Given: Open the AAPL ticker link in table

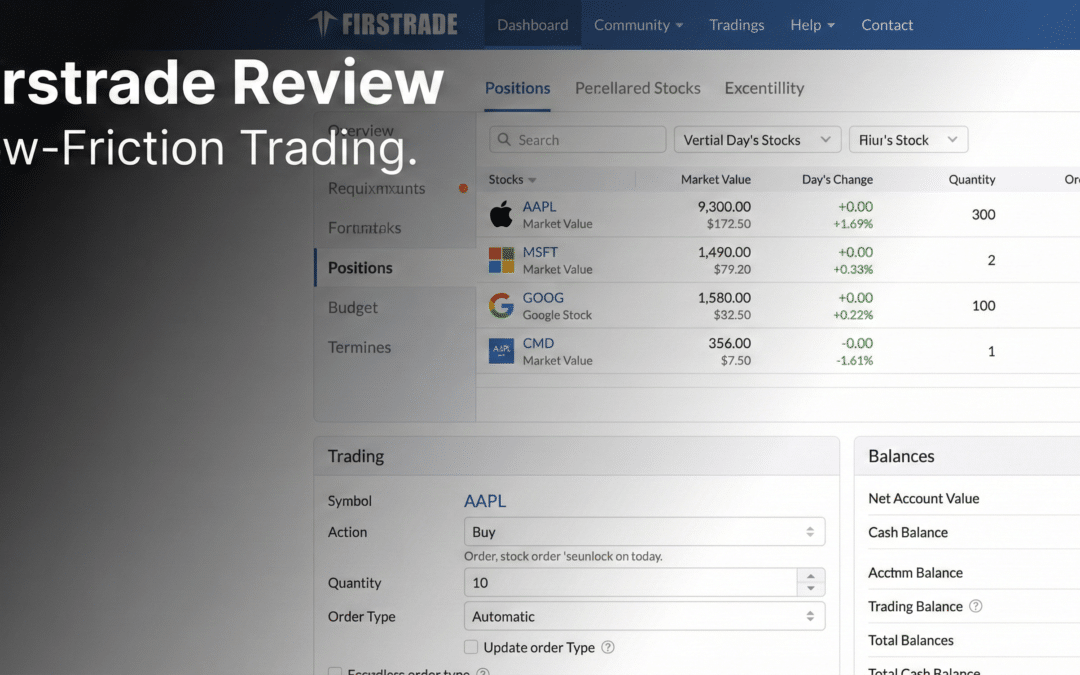Looking at the screenshot, I should click(x=539, y=207).
